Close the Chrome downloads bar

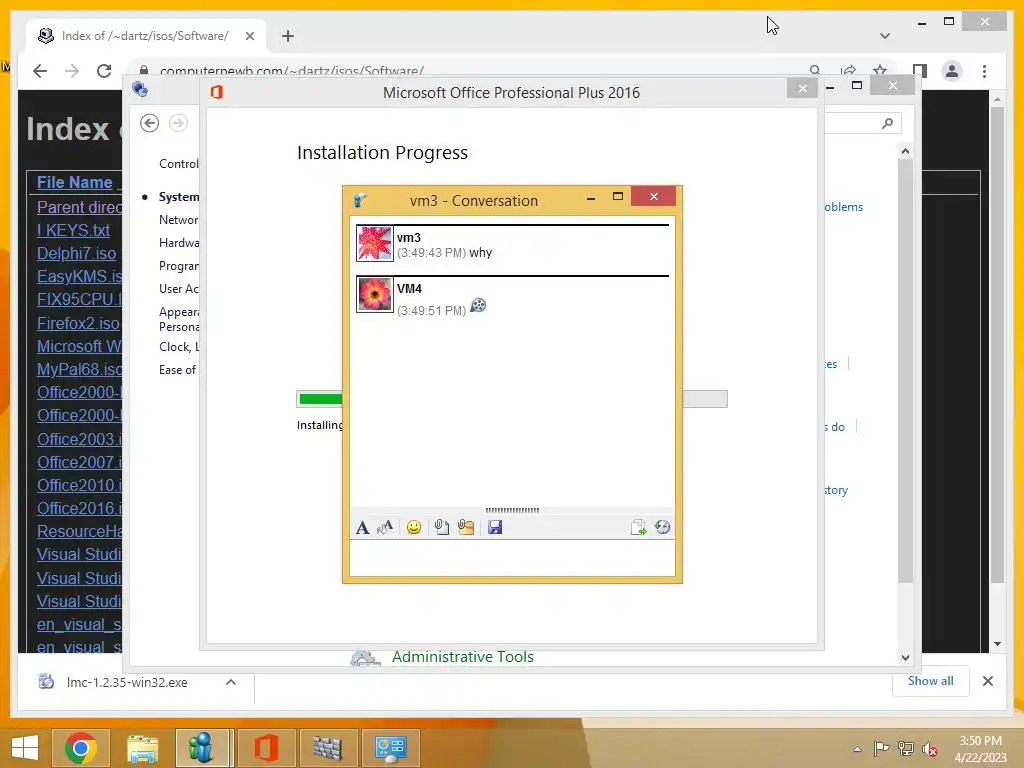coord(987,681)
